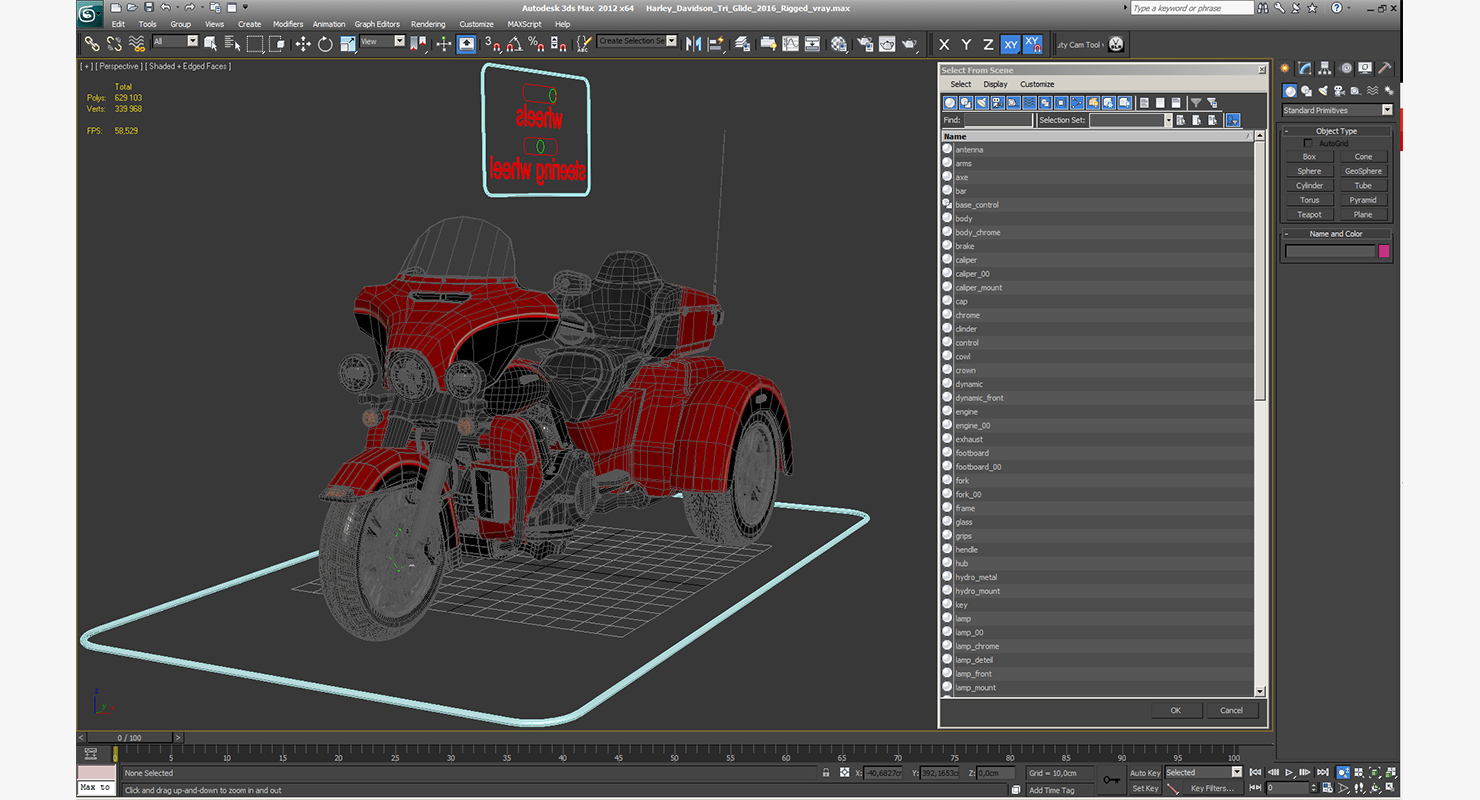Viewport: 1480px width, 800px height.
Task: Click the Set Keys key icon
Action: [1111, 780]
